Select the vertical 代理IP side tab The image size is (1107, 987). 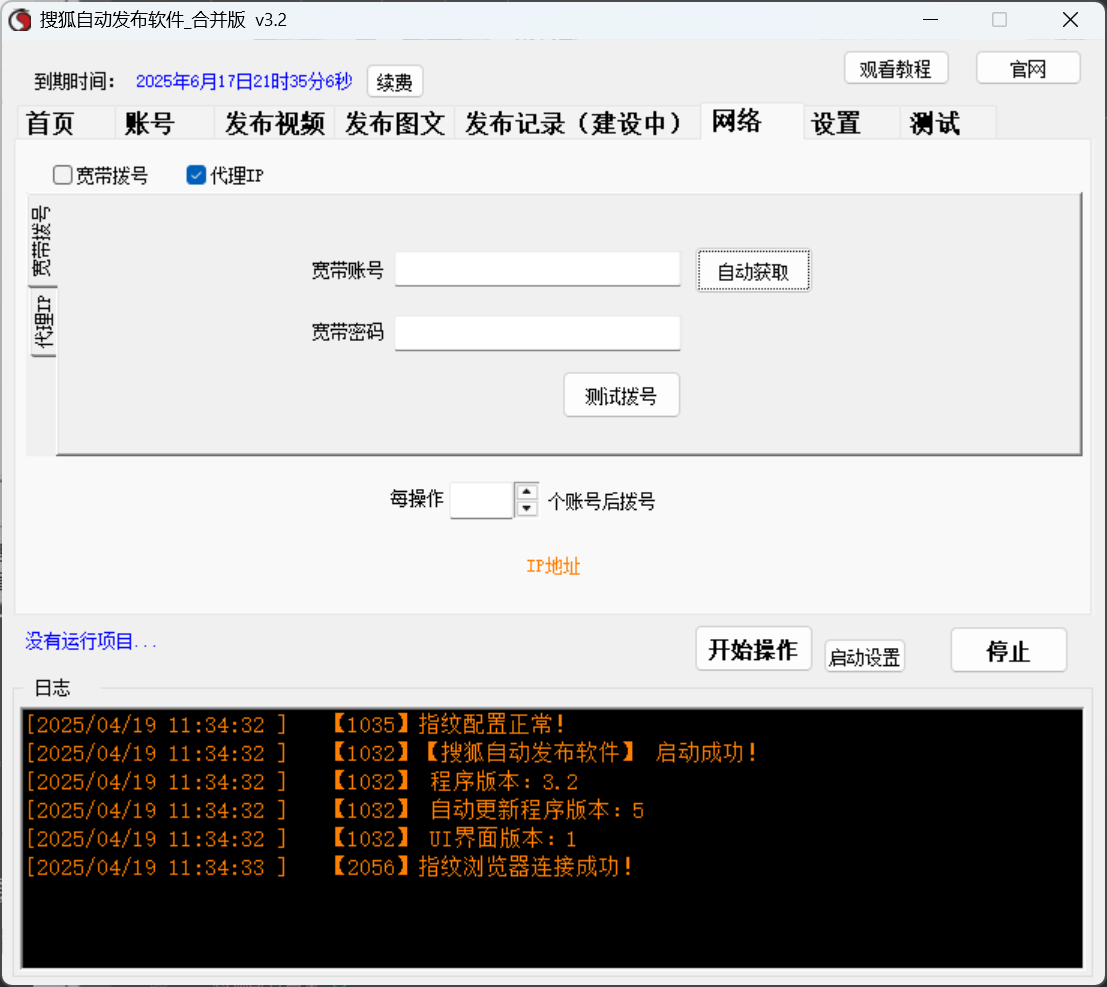[44, 322]
